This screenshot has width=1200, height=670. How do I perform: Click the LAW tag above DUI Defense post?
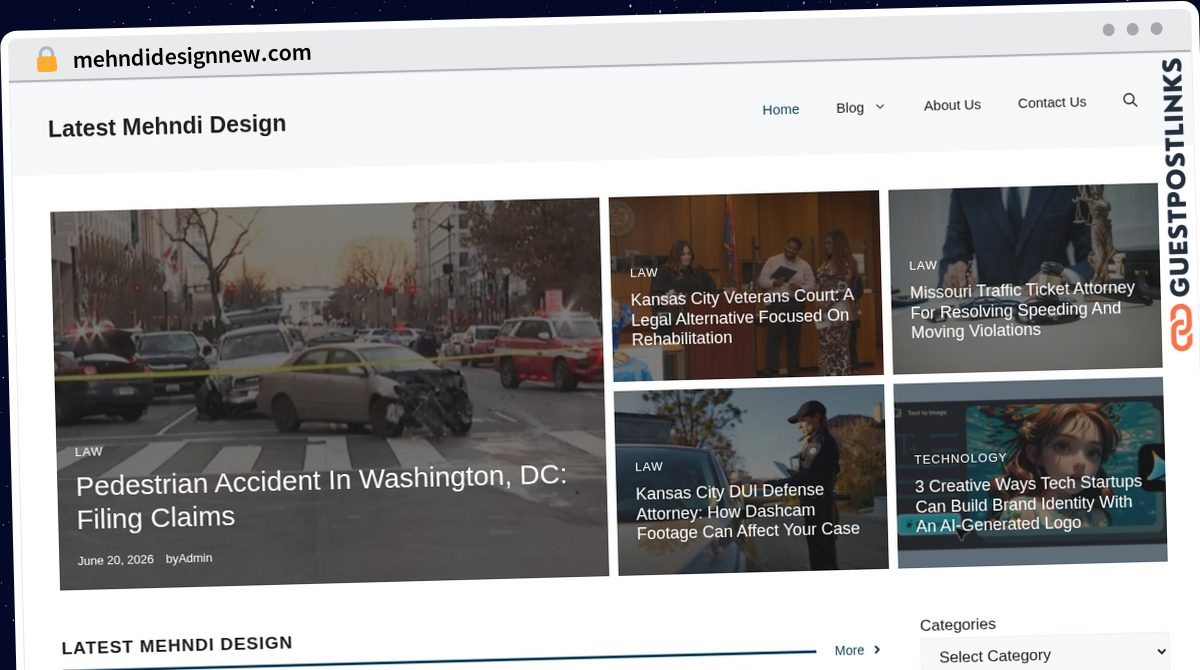649,467
